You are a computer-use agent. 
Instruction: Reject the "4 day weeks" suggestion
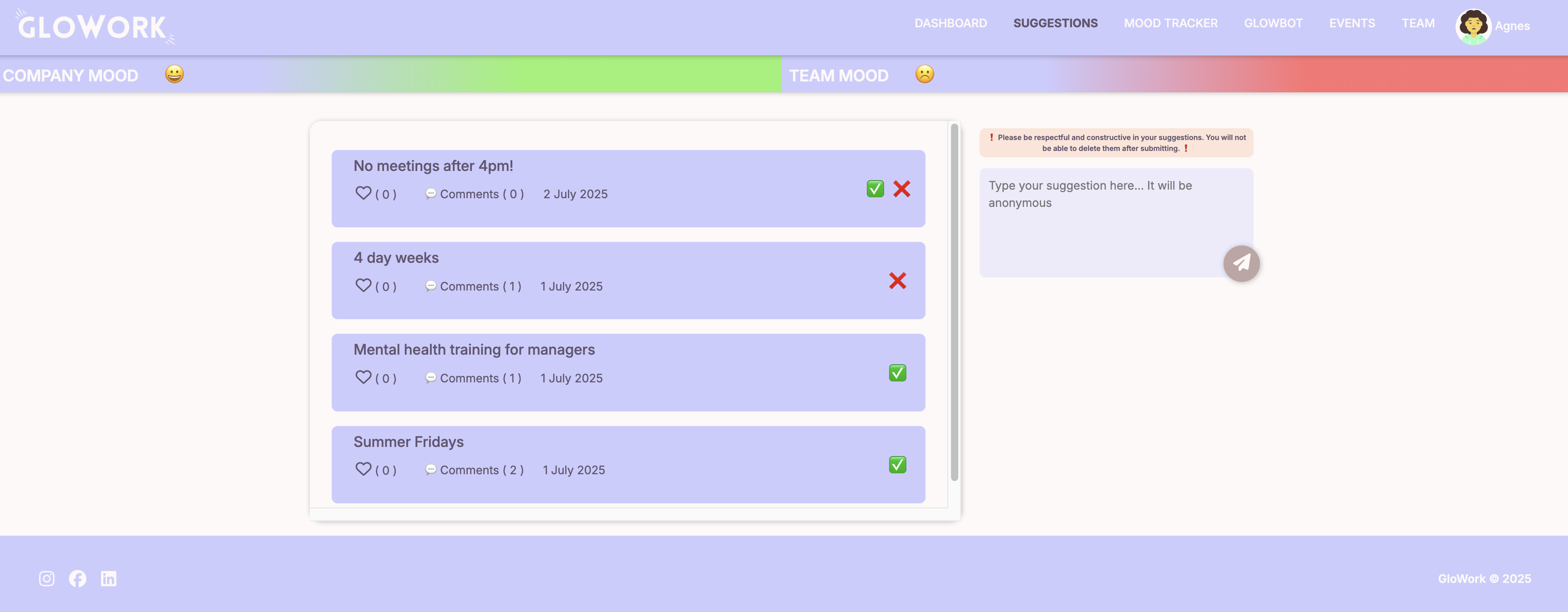(897, 281)
